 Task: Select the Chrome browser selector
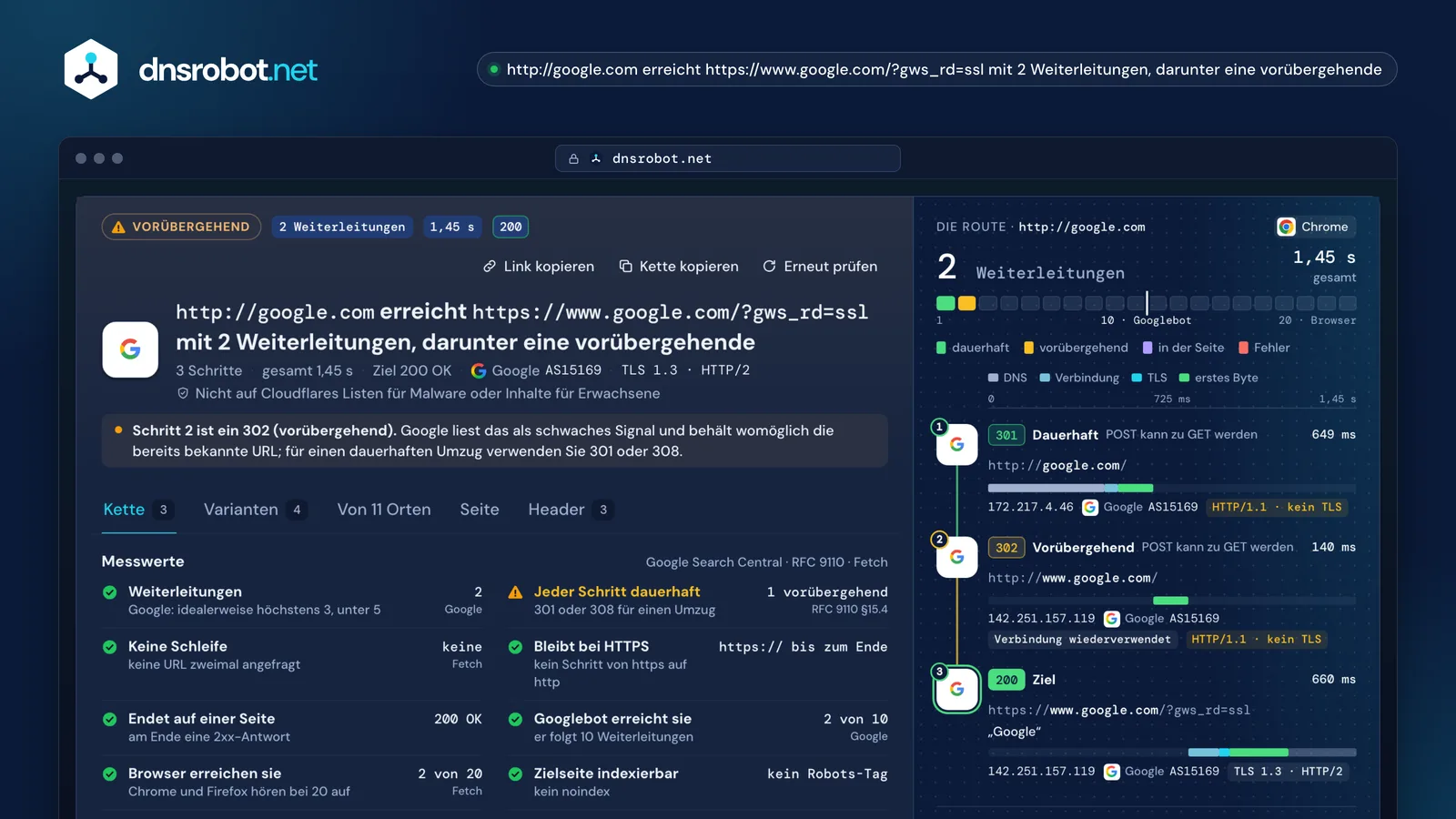coord(1315,227)
